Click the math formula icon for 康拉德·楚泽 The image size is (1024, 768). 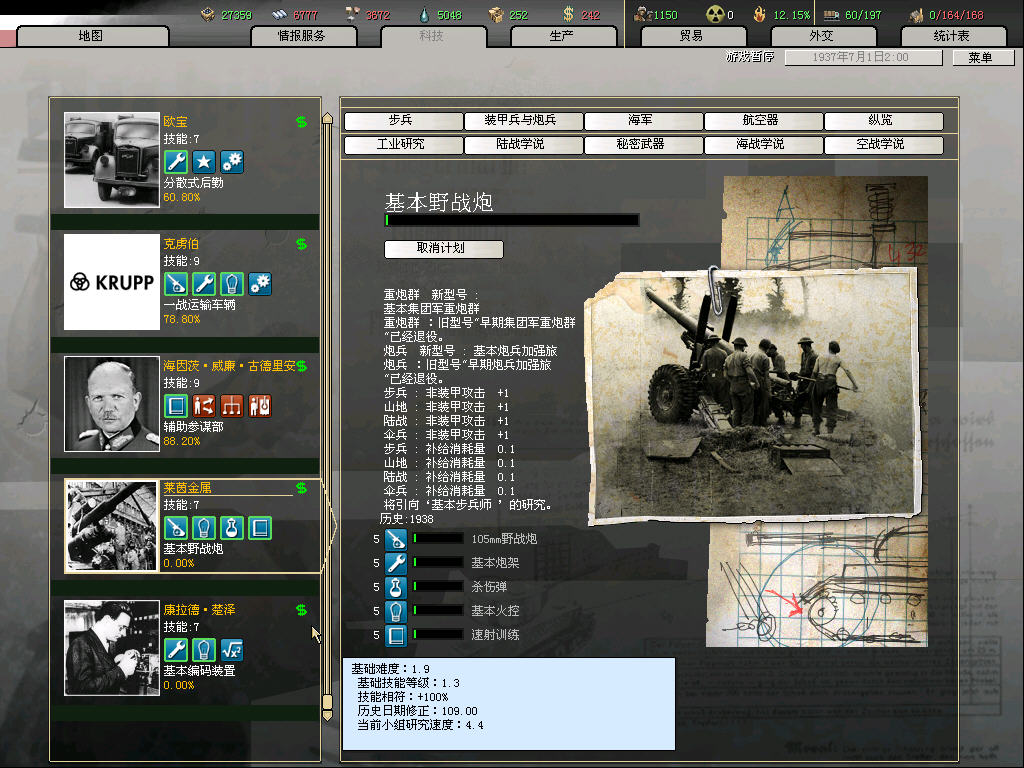click(x=232, y=650)
